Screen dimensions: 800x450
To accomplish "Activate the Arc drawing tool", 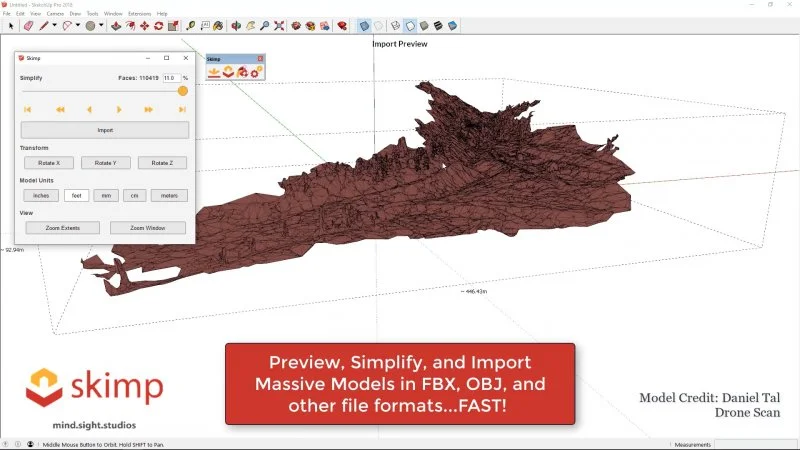I will (x=67, y=26).
